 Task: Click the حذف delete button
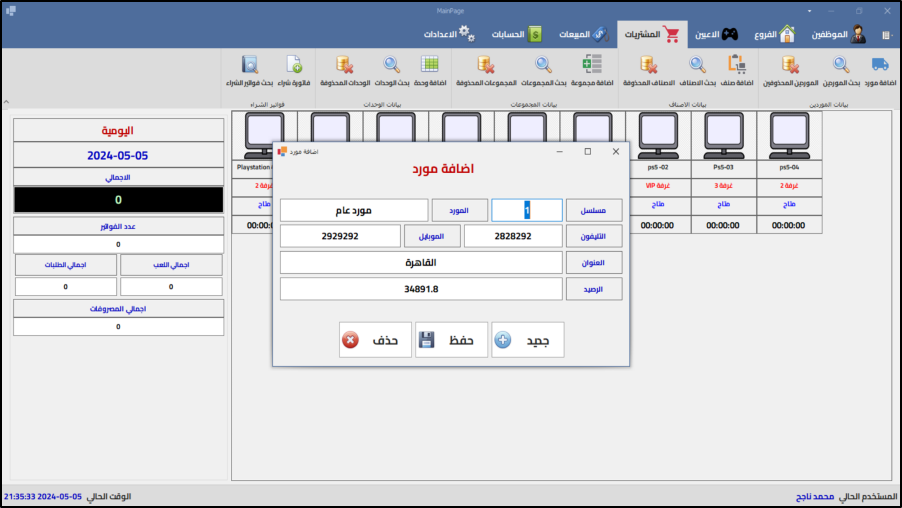(374, 340)
